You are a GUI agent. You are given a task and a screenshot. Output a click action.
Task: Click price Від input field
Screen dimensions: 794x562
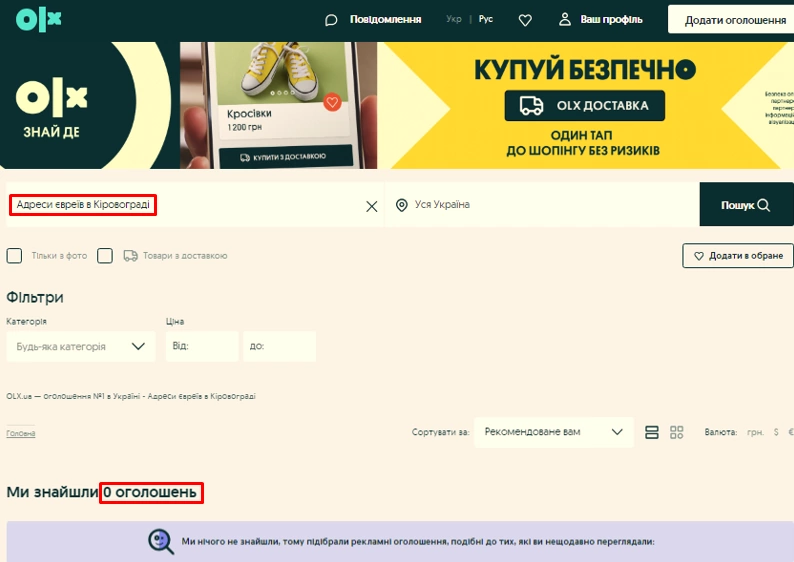[x=202, y=346]
